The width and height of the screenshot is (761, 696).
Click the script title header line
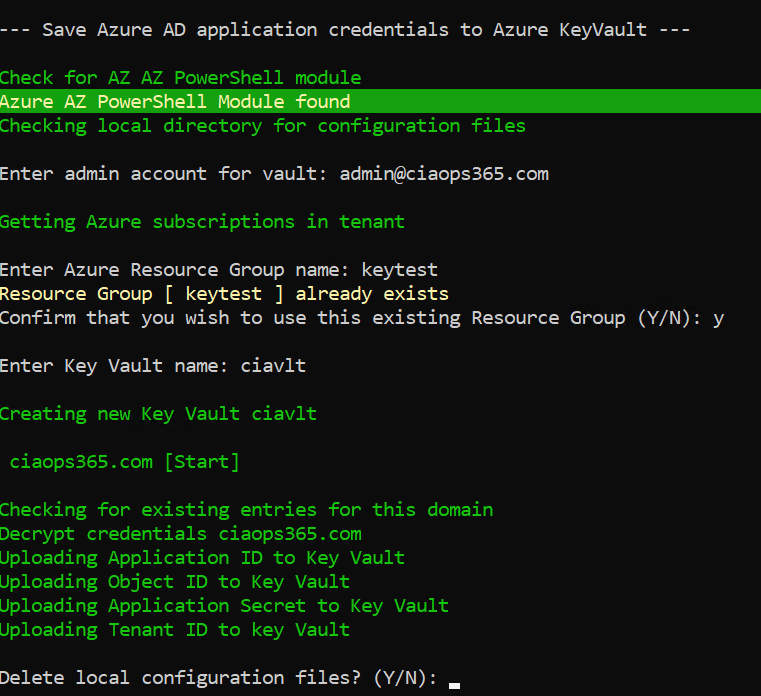[x=345, y=30]
